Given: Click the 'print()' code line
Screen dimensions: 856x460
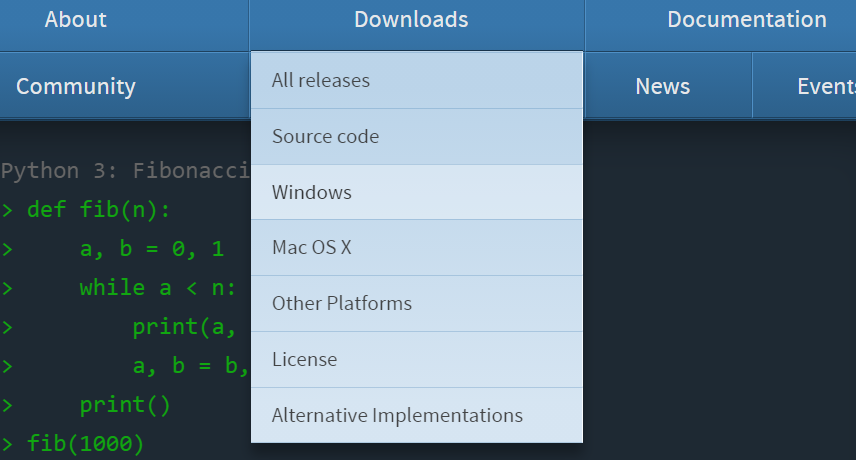Looking at the screenshot, I should click(125, 405).
